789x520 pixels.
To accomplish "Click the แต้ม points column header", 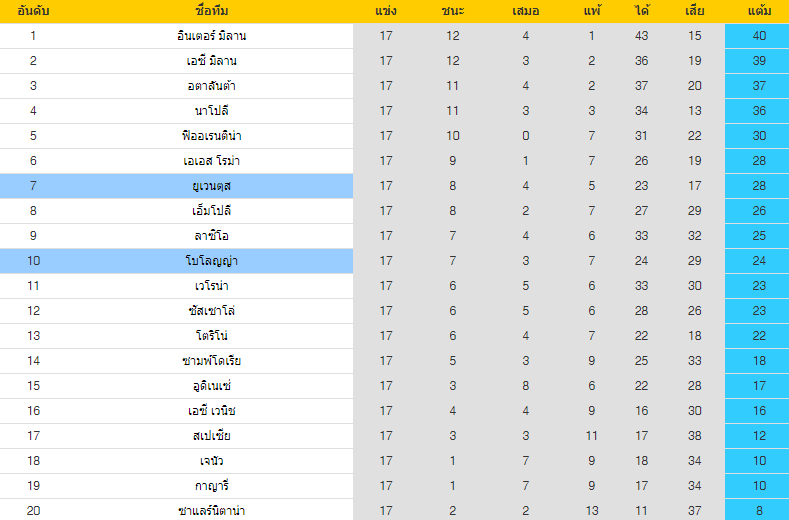I will (x=759, y=11).
